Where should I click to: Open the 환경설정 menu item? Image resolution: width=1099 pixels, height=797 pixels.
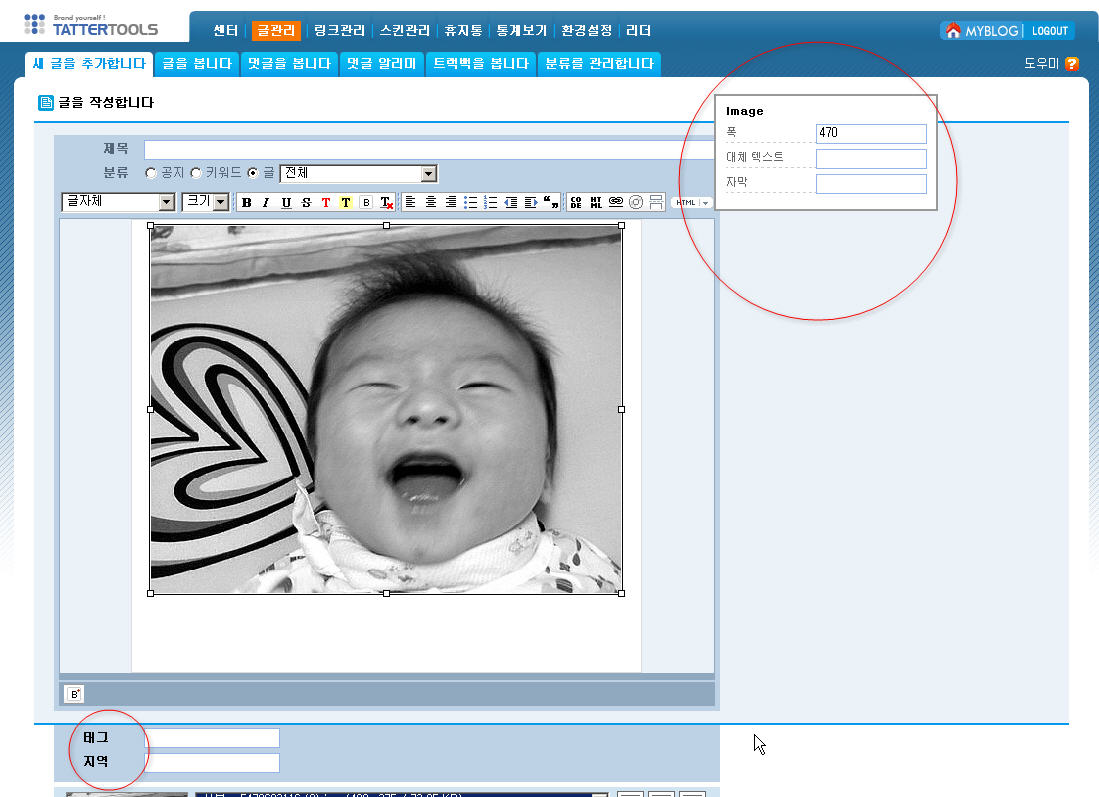click(x=586, y=31)
